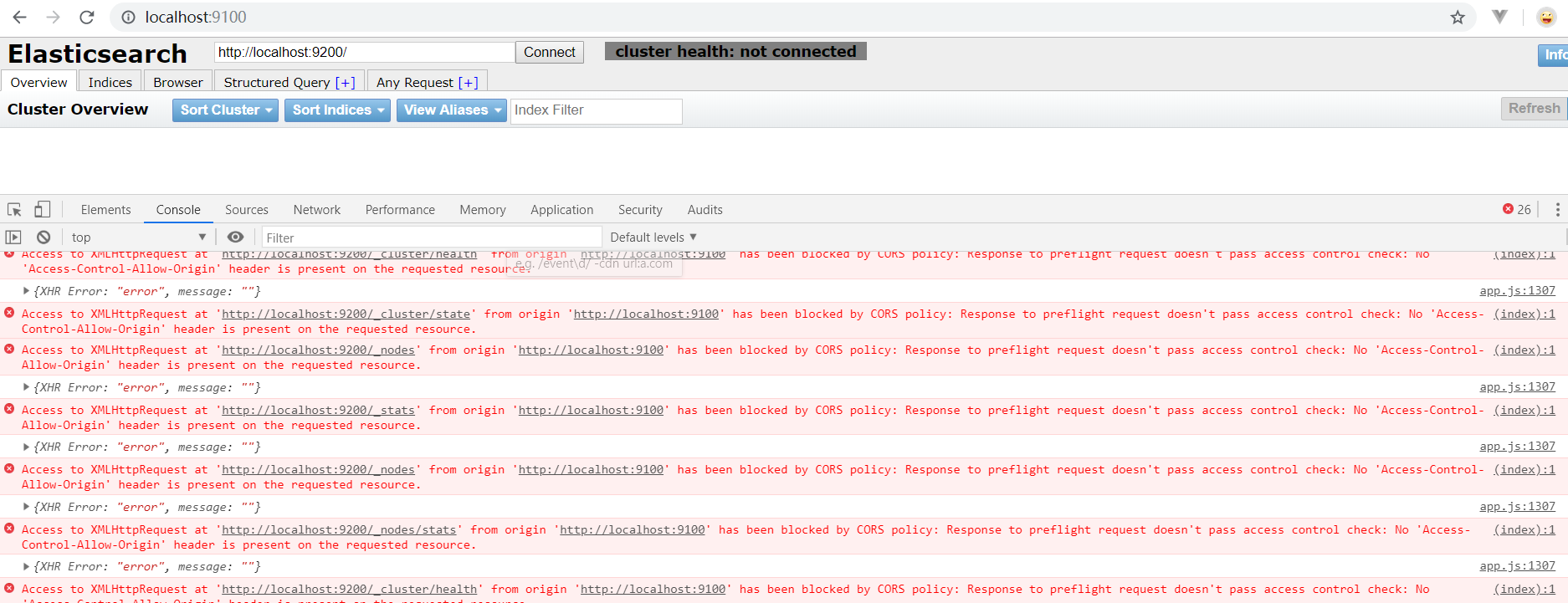Go back in browser history

[20, 17]
